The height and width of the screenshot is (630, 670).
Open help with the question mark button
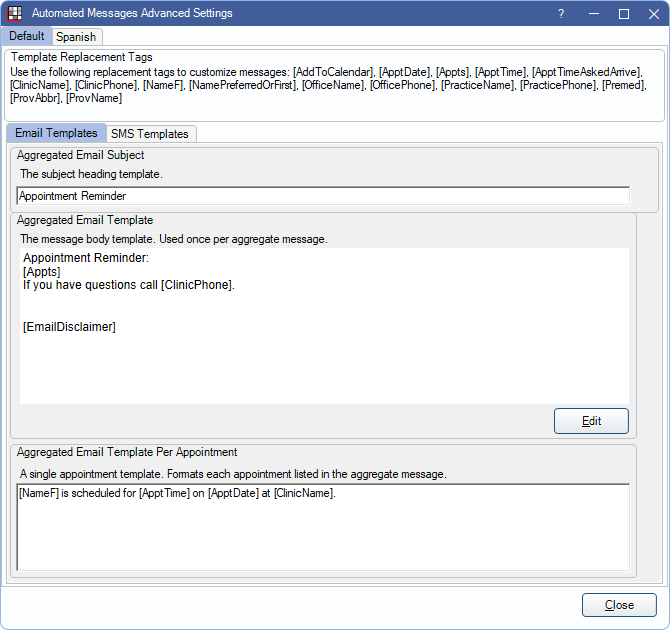(x=561, y=13)
